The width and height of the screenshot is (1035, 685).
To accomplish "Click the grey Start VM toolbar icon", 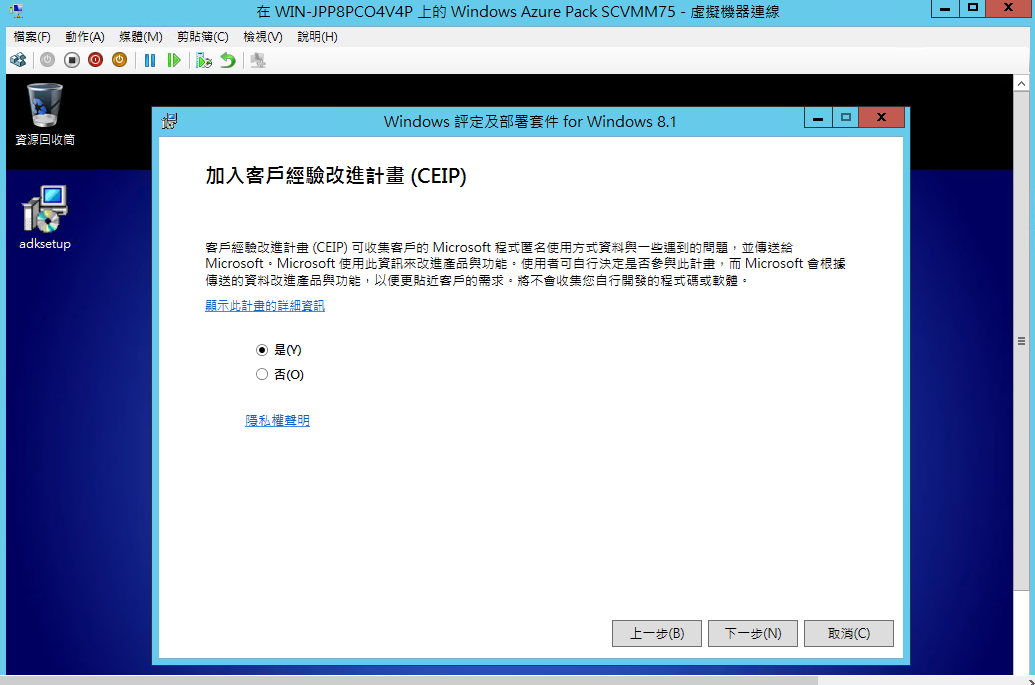I will [48, 61].
